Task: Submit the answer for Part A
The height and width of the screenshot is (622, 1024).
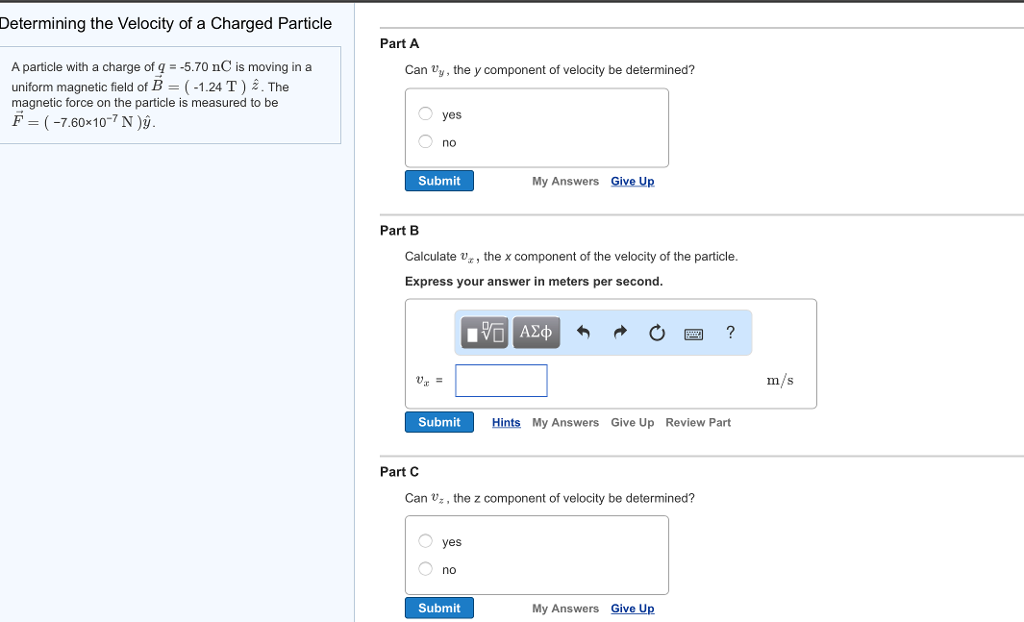Action: [439, 180]
